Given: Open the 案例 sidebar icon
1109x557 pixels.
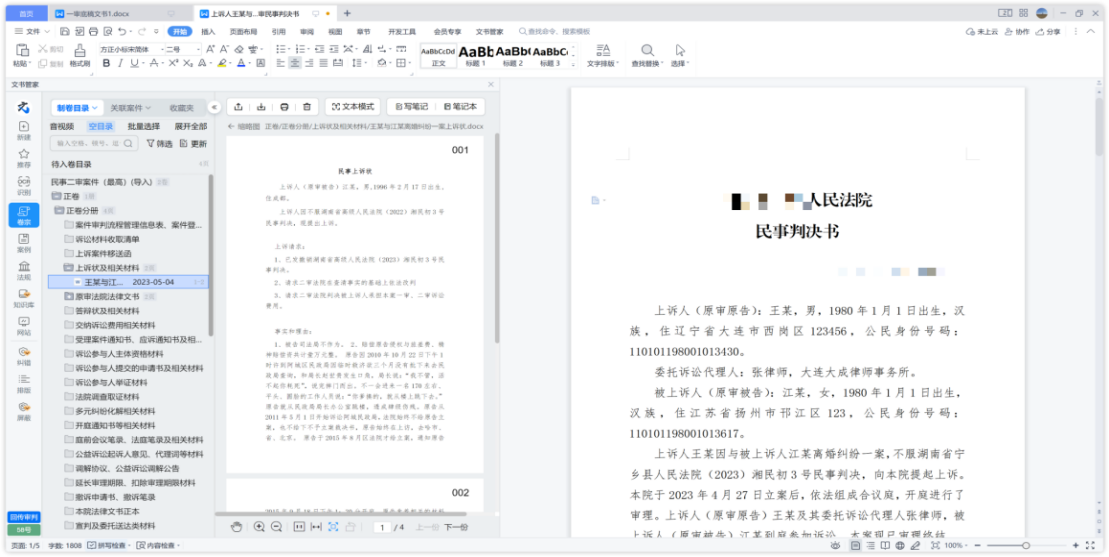Looking at the screenshot, I should tap(23, 241).
